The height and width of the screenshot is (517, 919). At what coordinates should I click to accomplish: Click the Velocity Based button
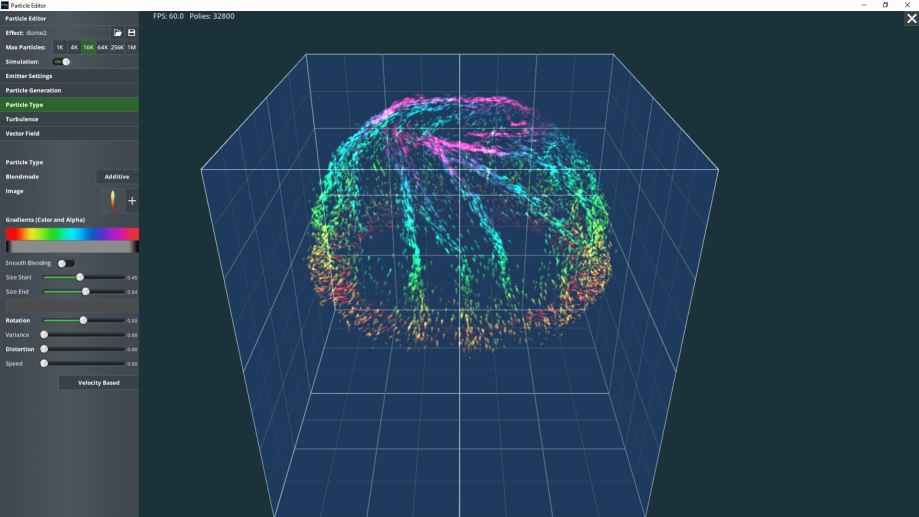pos(98,383)
